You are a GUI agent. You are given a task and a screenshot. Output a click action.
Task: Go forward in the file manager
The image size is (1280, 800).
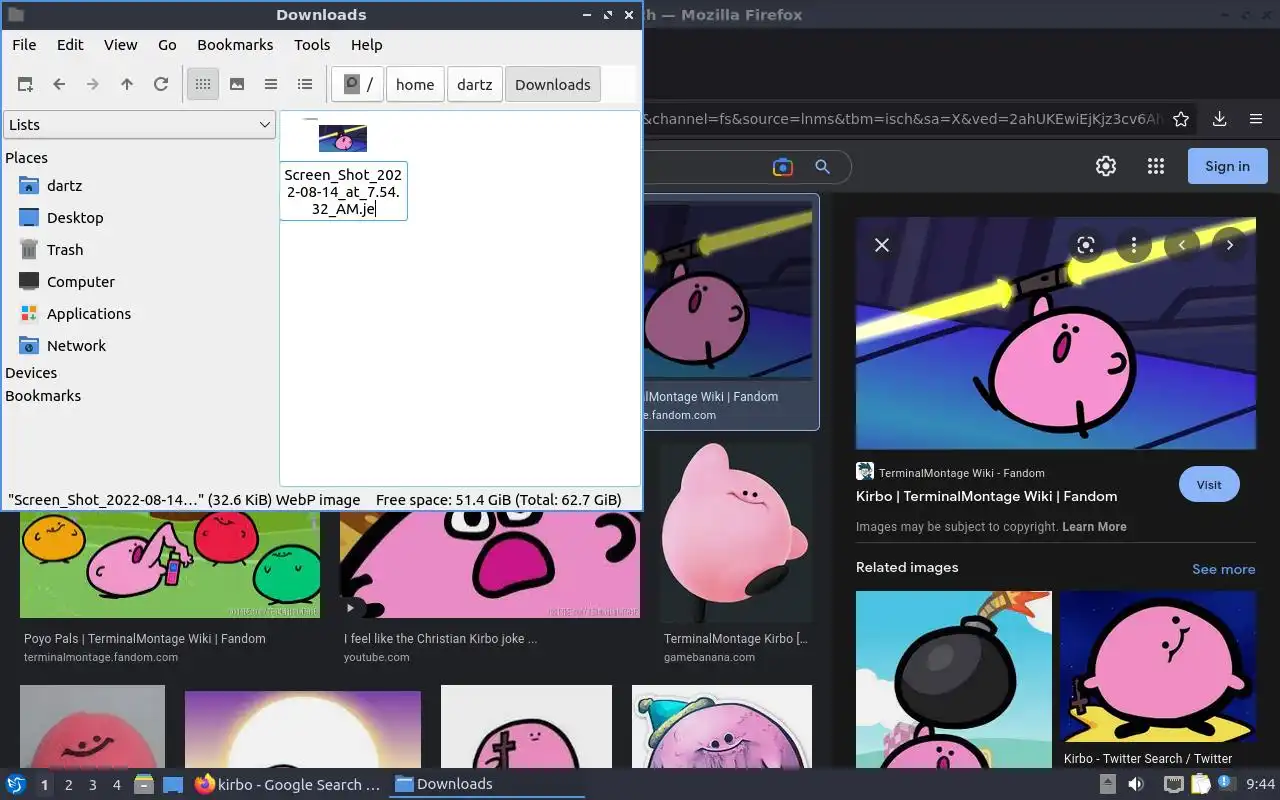pos(93,84)
